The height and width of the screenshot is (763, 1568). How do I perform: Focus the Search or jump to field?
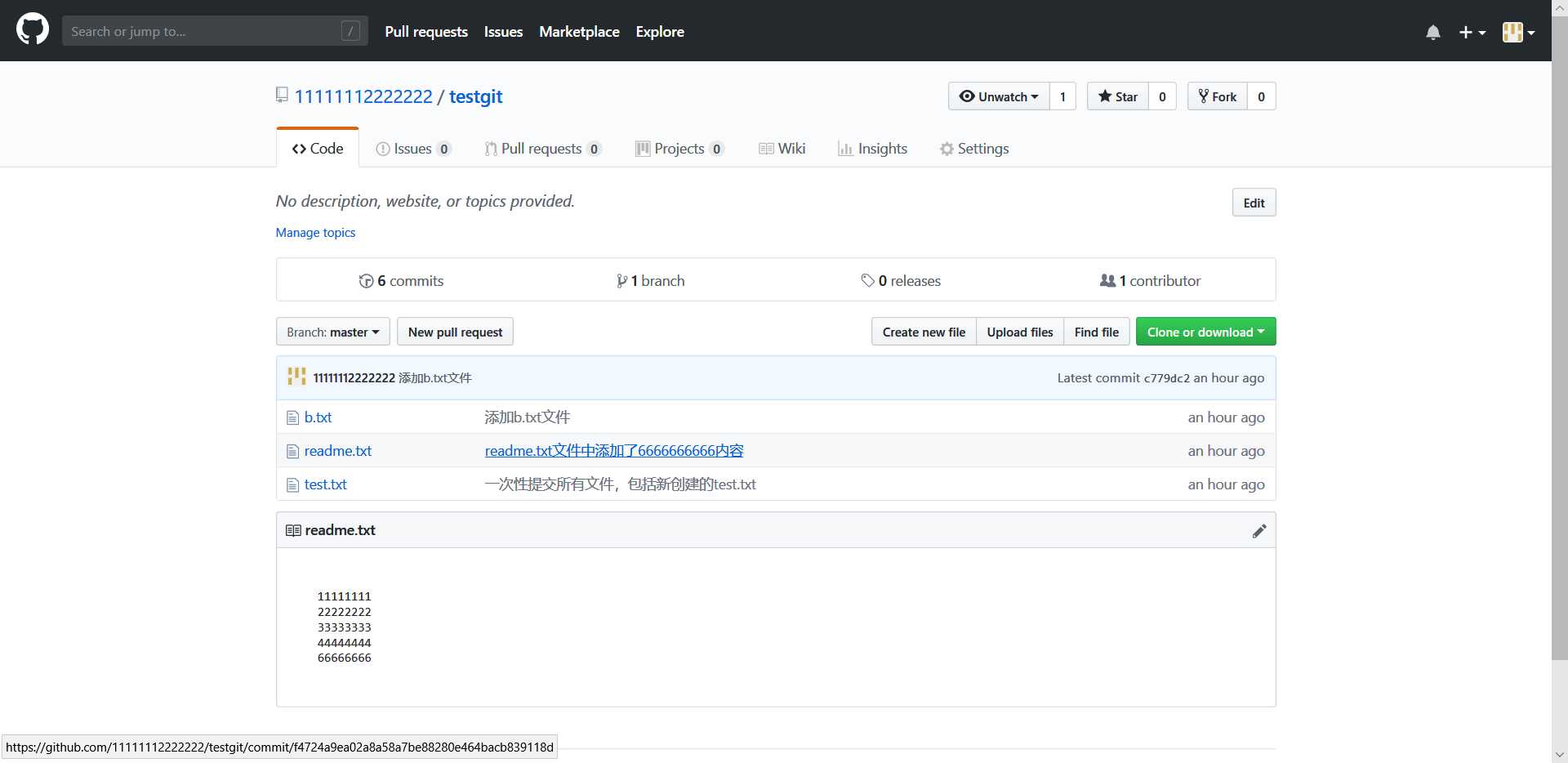coord(215,31)
